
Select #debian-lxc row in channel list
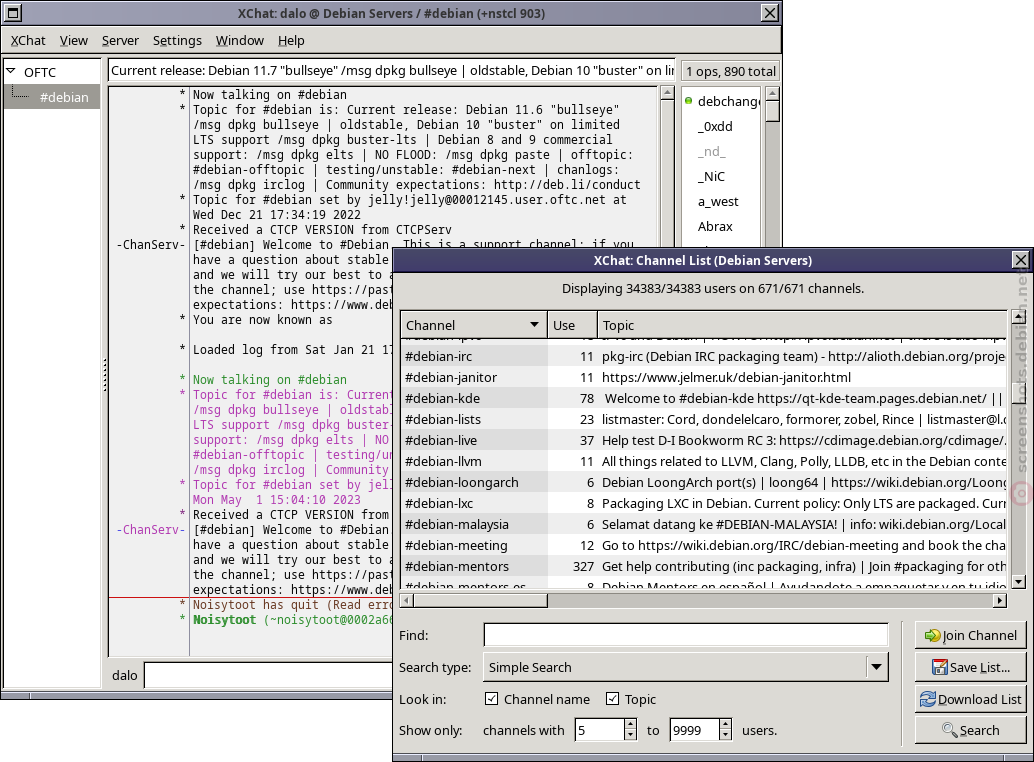pos(704,504)
